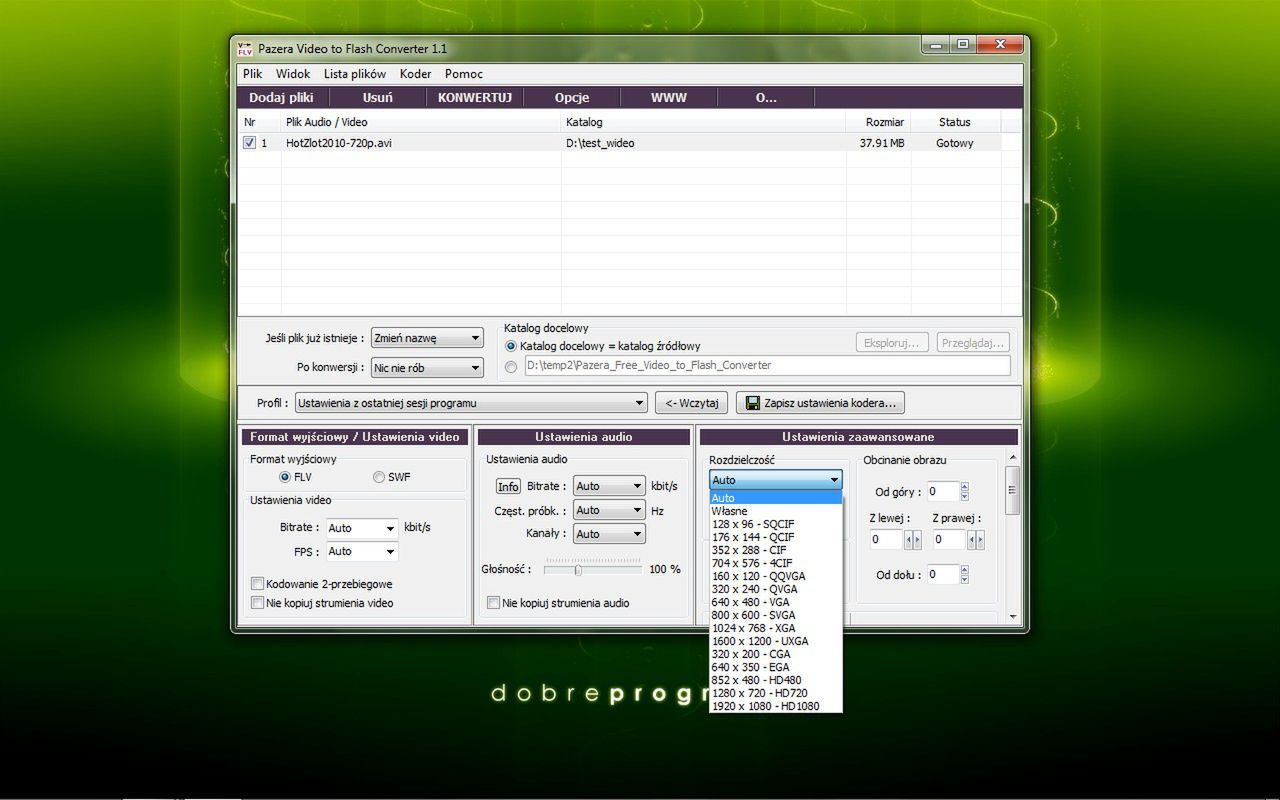The height and width of the screenshot is (800, 1280).
Task: Toggle 'Nie kopiuj strumienia audio' checkbox
Action: (x=493, y=603)
